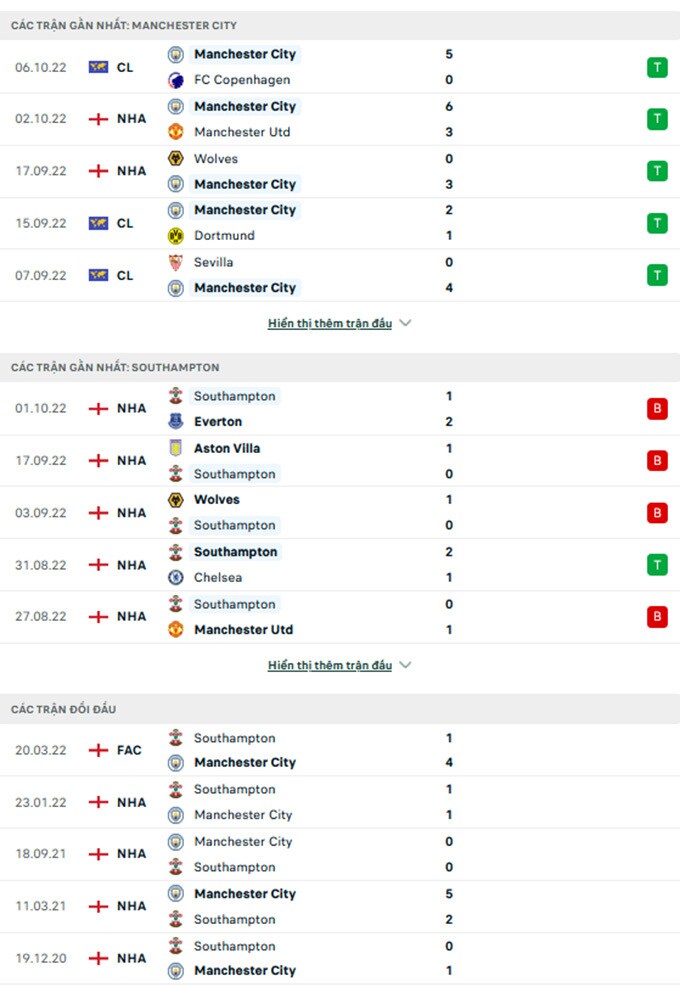Viewport: 680px width, 987px height.
Task: Click the England flag beside FAC
Action: pyautogui.click(x=98, y=750)
